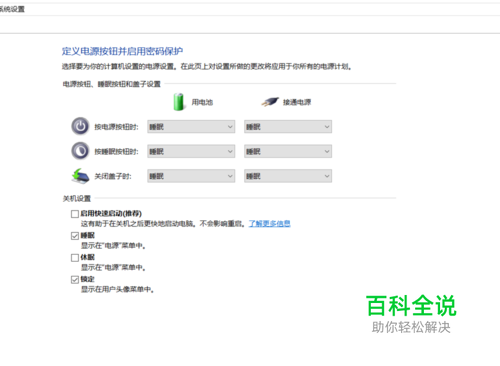Screen dimensions: 500x366
Task: Click the laptop lid close icon
Action: coord(80,176)
